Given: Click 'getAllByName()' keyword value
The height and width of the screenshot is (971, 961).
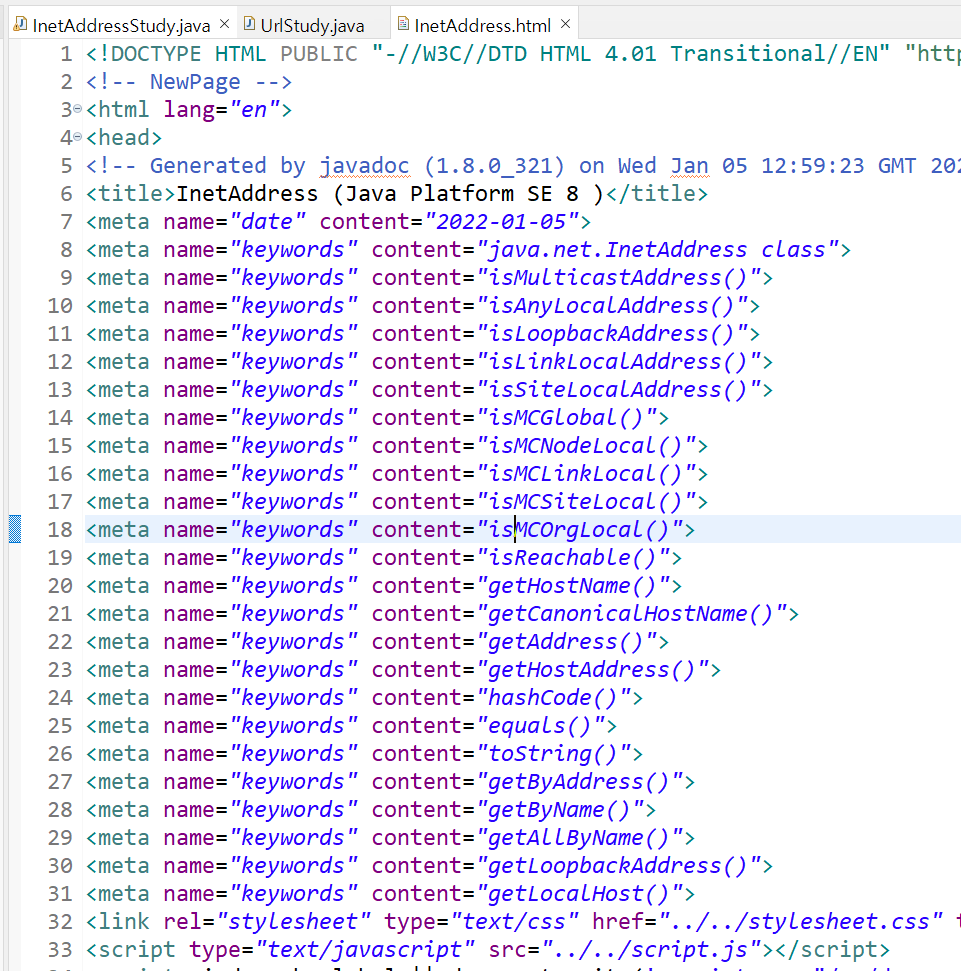Looking at the screenshot, I should coord(580,838).
